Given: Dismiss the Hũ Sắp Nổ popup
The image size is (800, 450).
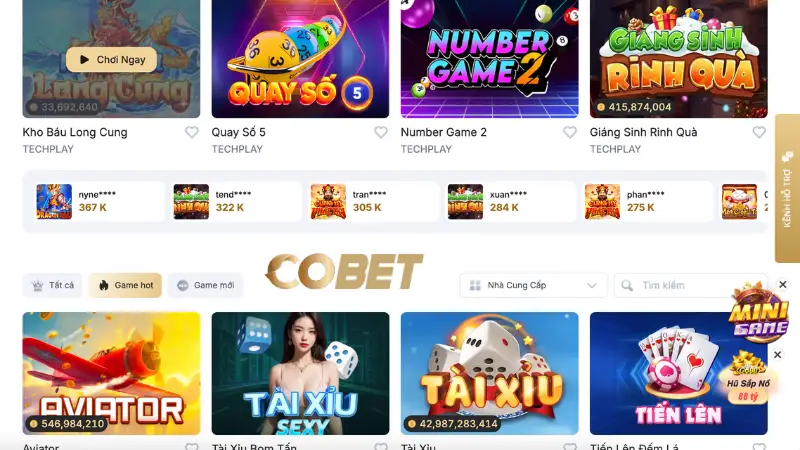Looking at the screenshot, I should (778, 354).
